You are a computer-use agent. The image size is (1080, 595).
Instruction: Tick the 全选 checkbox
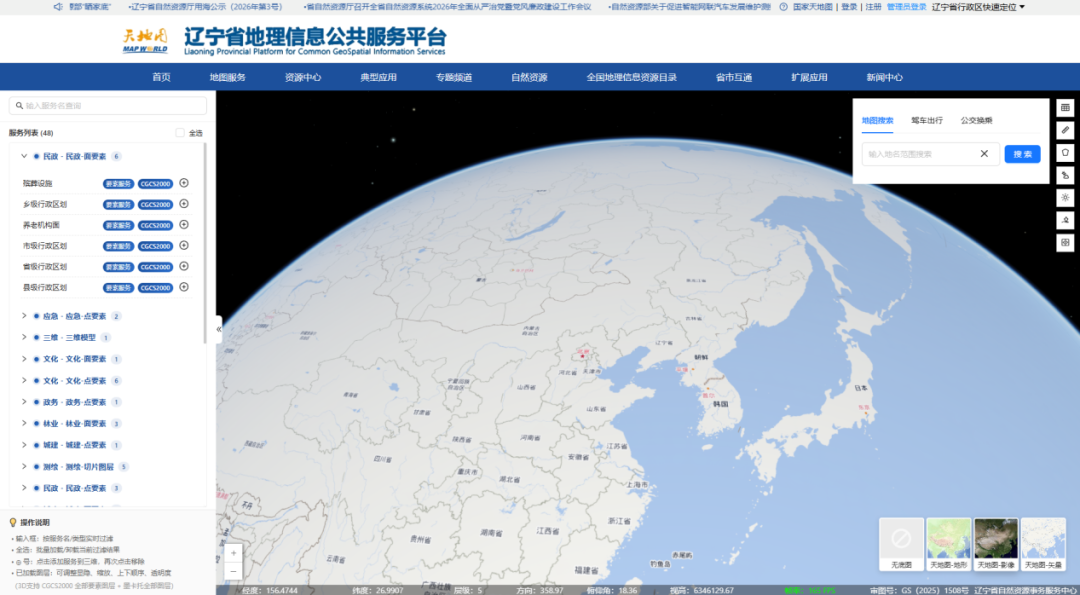pos(180,133)
